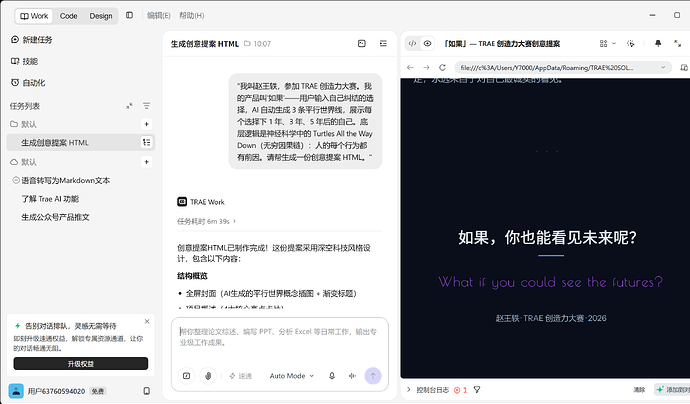Select the 生成创意提案 HTML task row
Viewport: 690px width, 404px height.
point(81,143)
